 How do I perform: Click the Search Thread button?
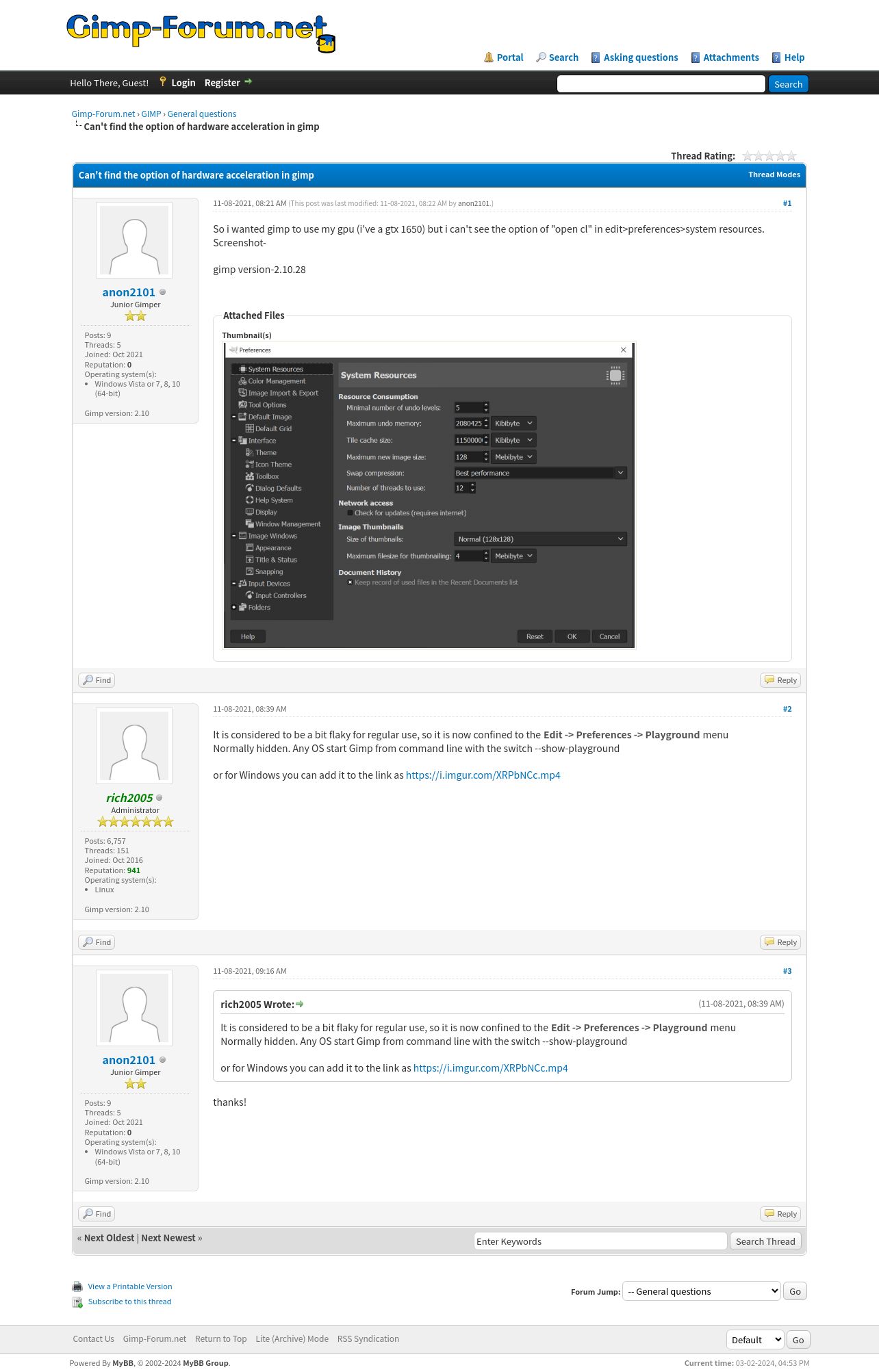click(x=765, y=1241)
